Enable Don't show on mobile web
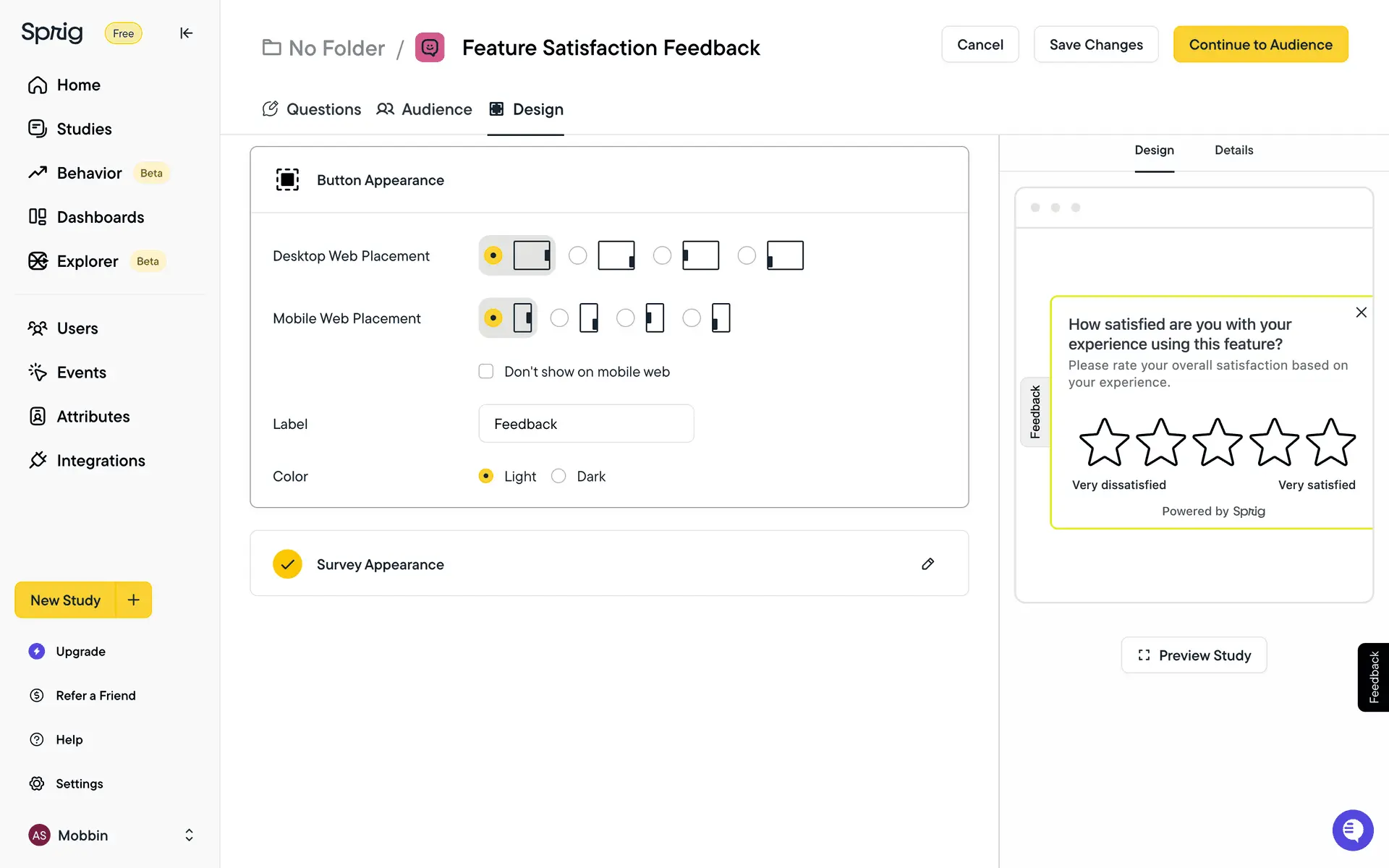1389x868 pixels. click(x=486, y=372)
